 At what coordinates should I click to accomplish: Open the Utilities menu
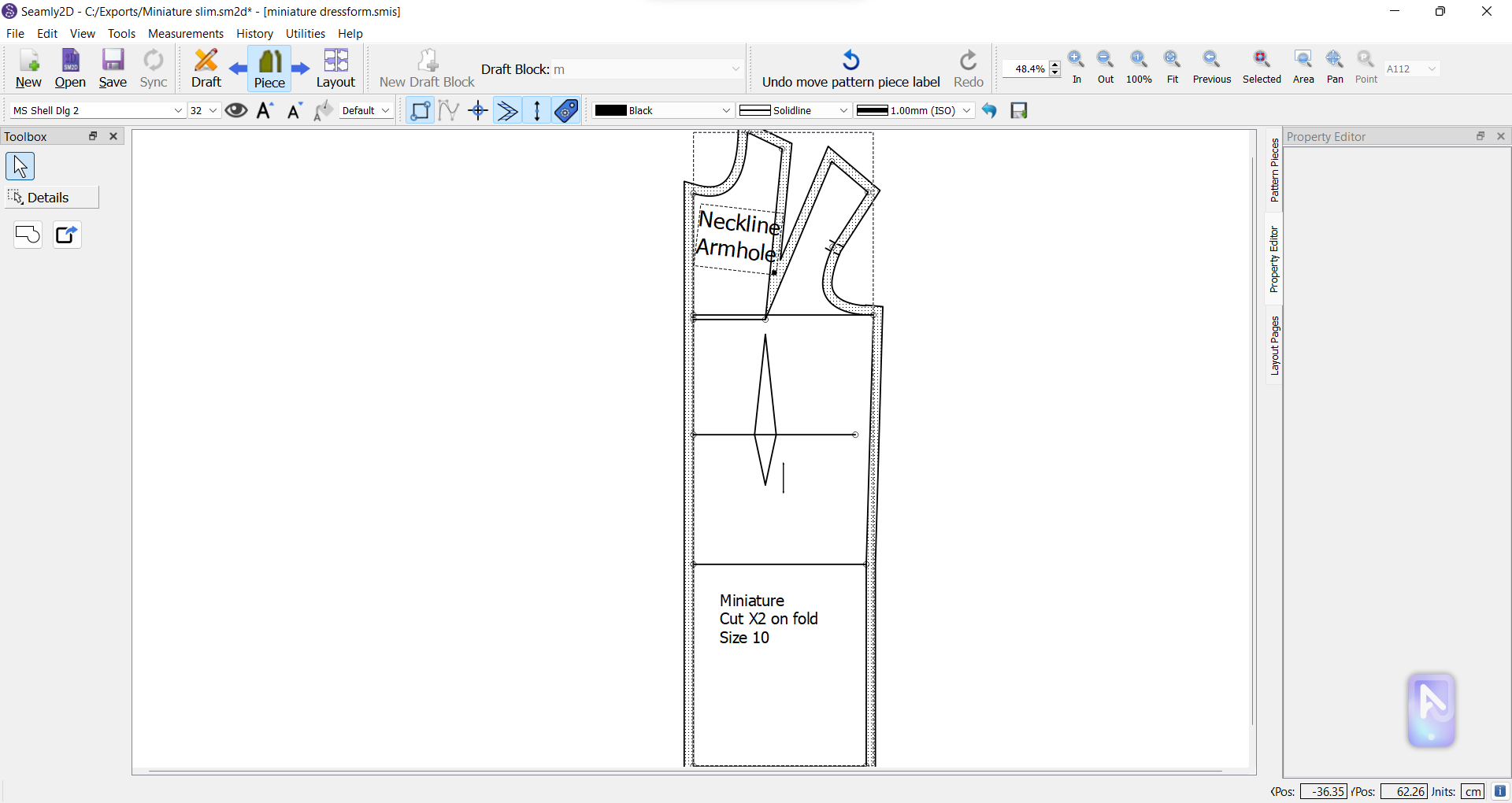click(306, 34)
